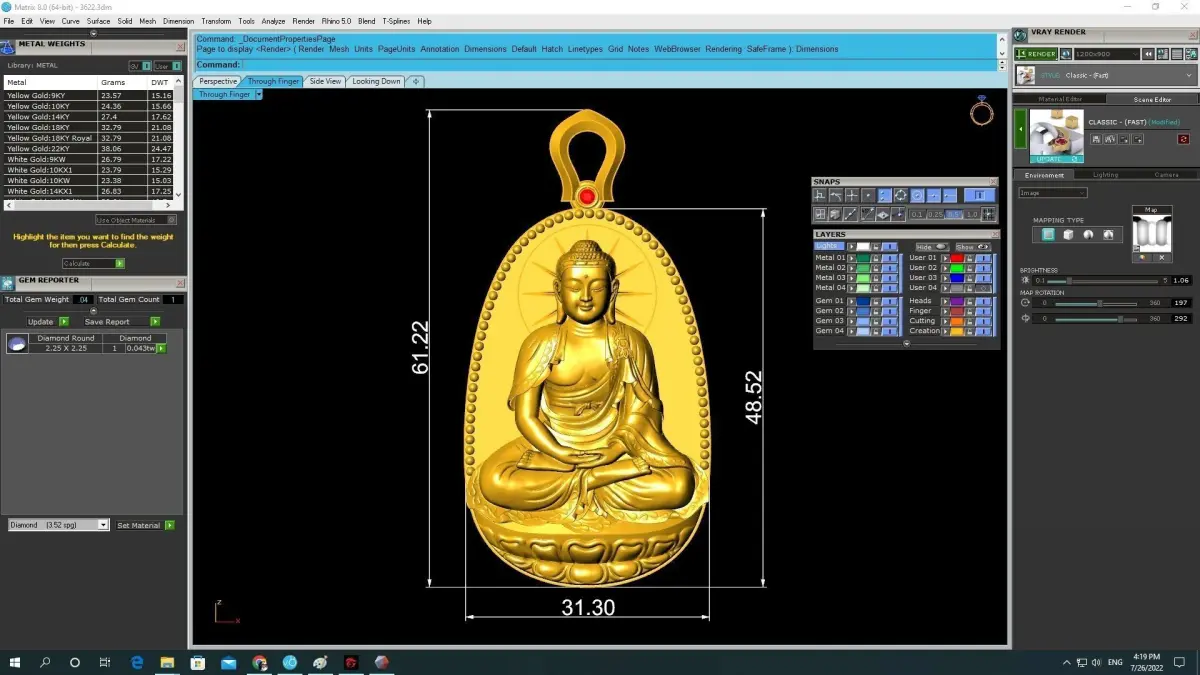Click the Update button on the style thumbnail
This screenshot has height=675, width=1200.
click(1056, 159)
